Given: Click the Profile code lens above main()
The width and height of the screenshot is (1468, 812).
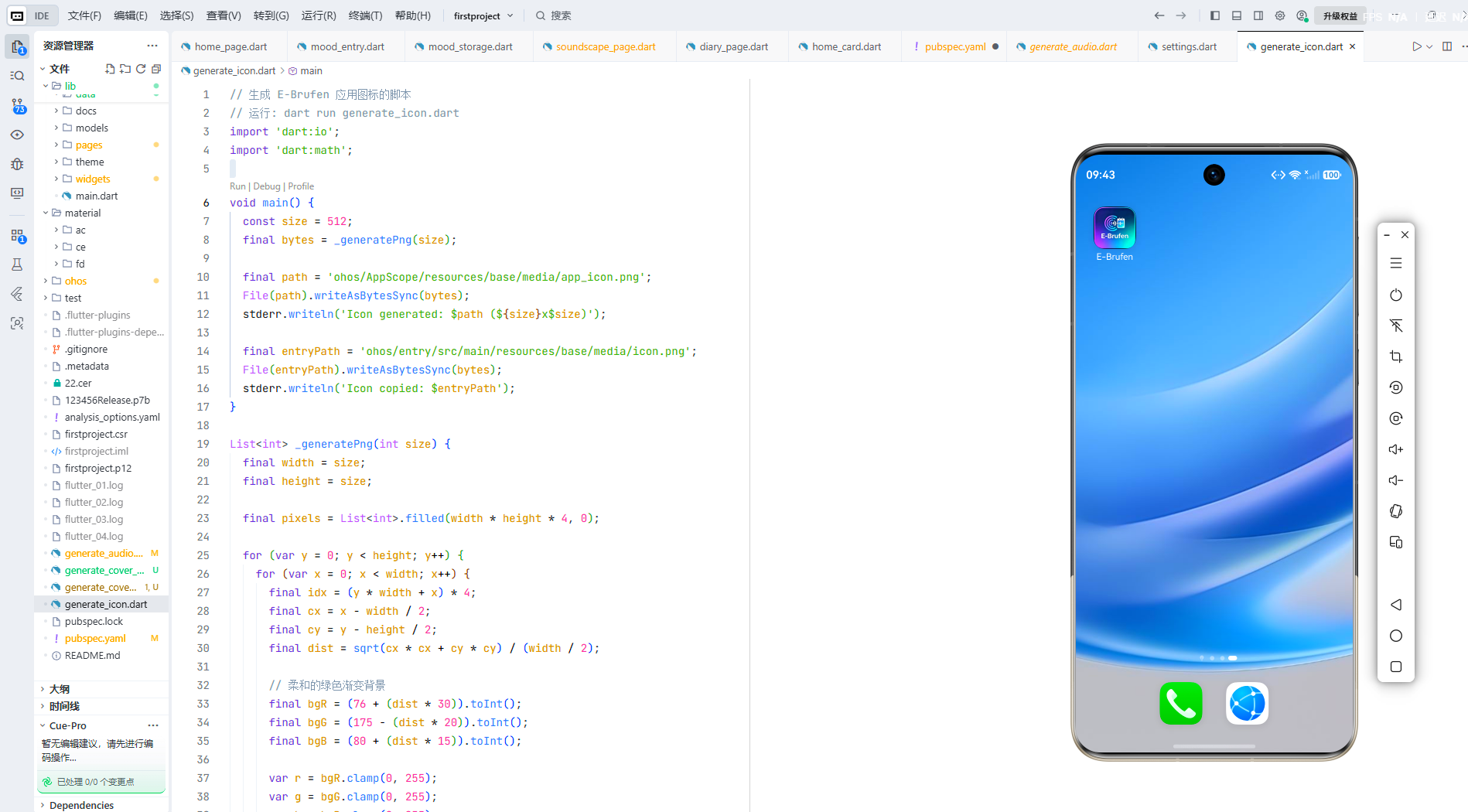Looking at the screenshot, I should pos(301,186).
